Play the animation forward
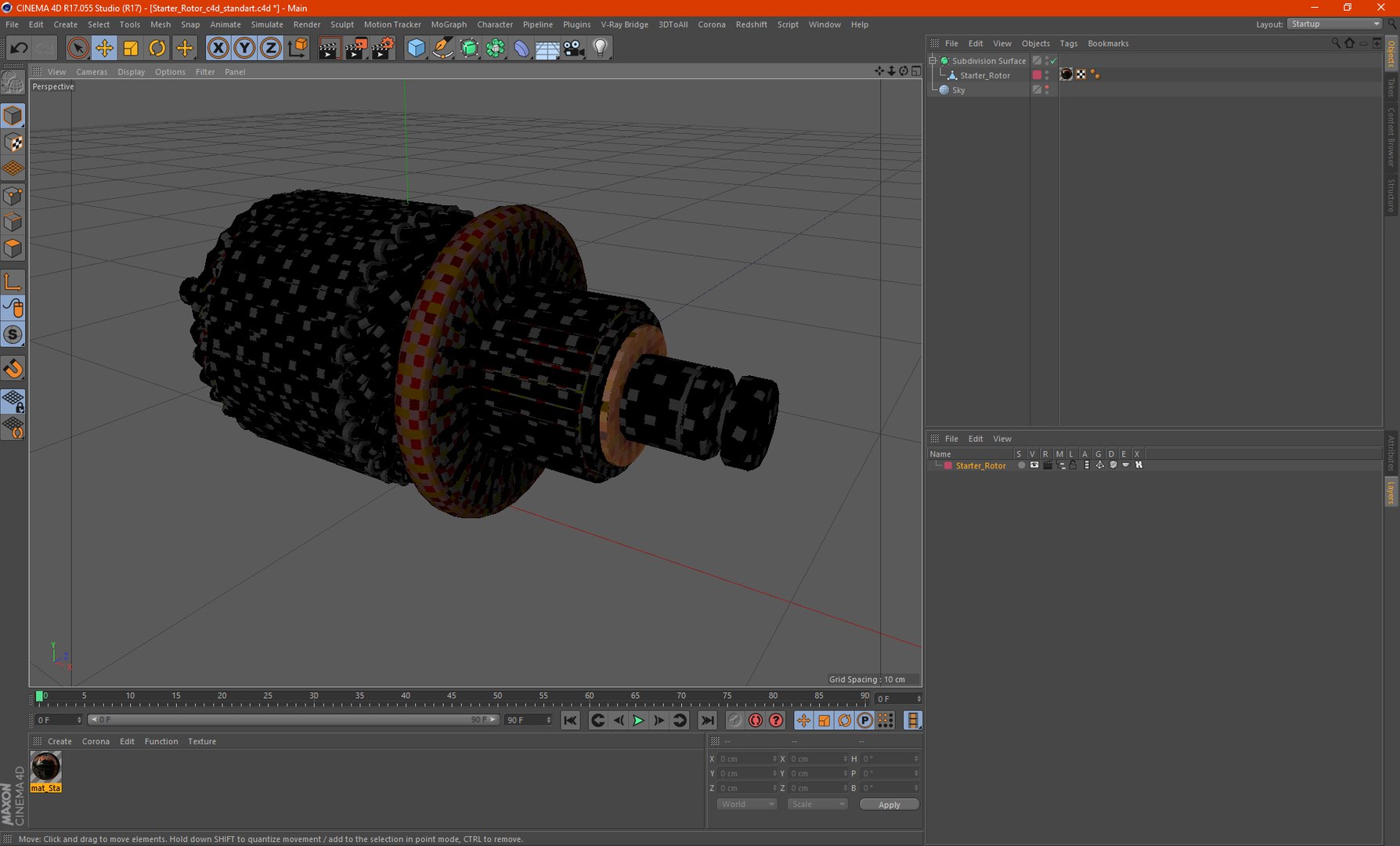This screenshot has width=1400, height=846. point(638,720)
